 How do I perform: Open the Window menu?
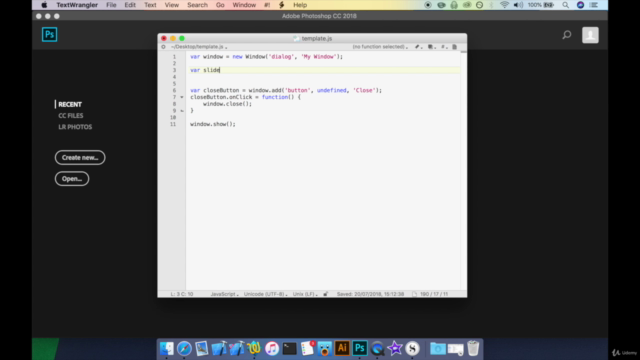pos(244,5)
